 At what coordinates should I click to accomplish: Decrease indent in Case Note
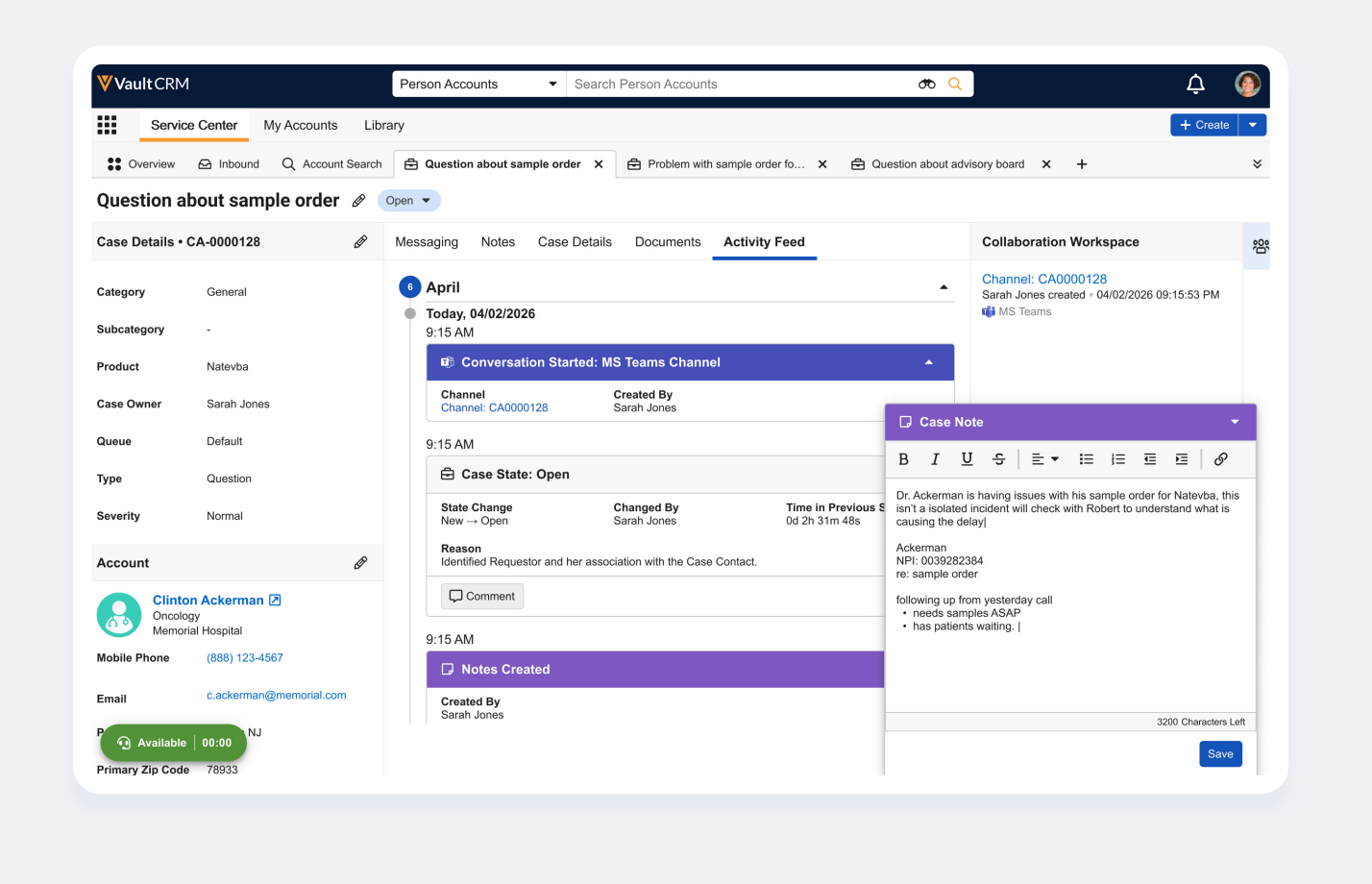[1150, 459]
